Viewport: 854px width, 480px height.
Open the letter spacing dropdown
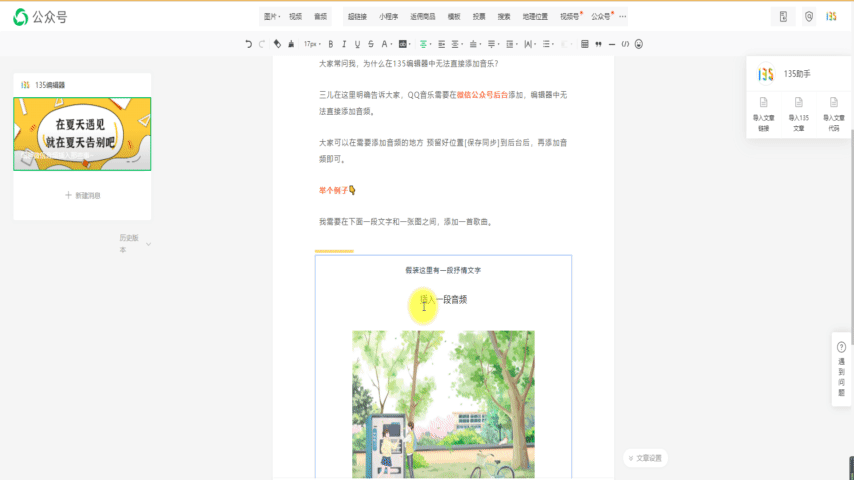pyautogui.click(x=529, y=44)
